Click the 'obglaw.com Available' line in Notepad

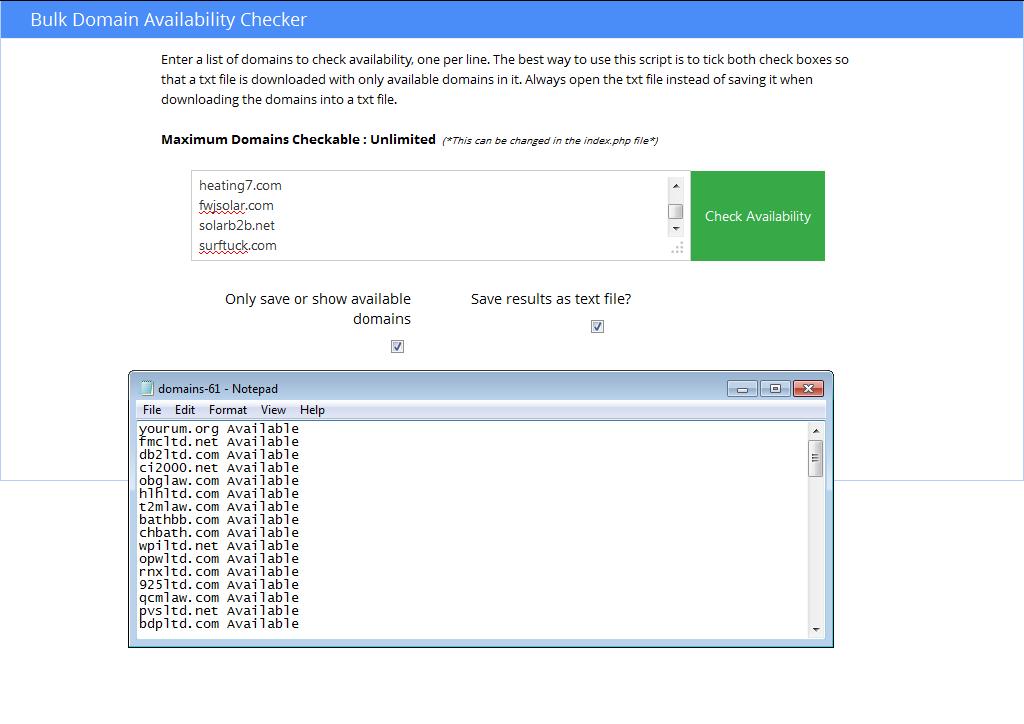[x=219, y=481]
